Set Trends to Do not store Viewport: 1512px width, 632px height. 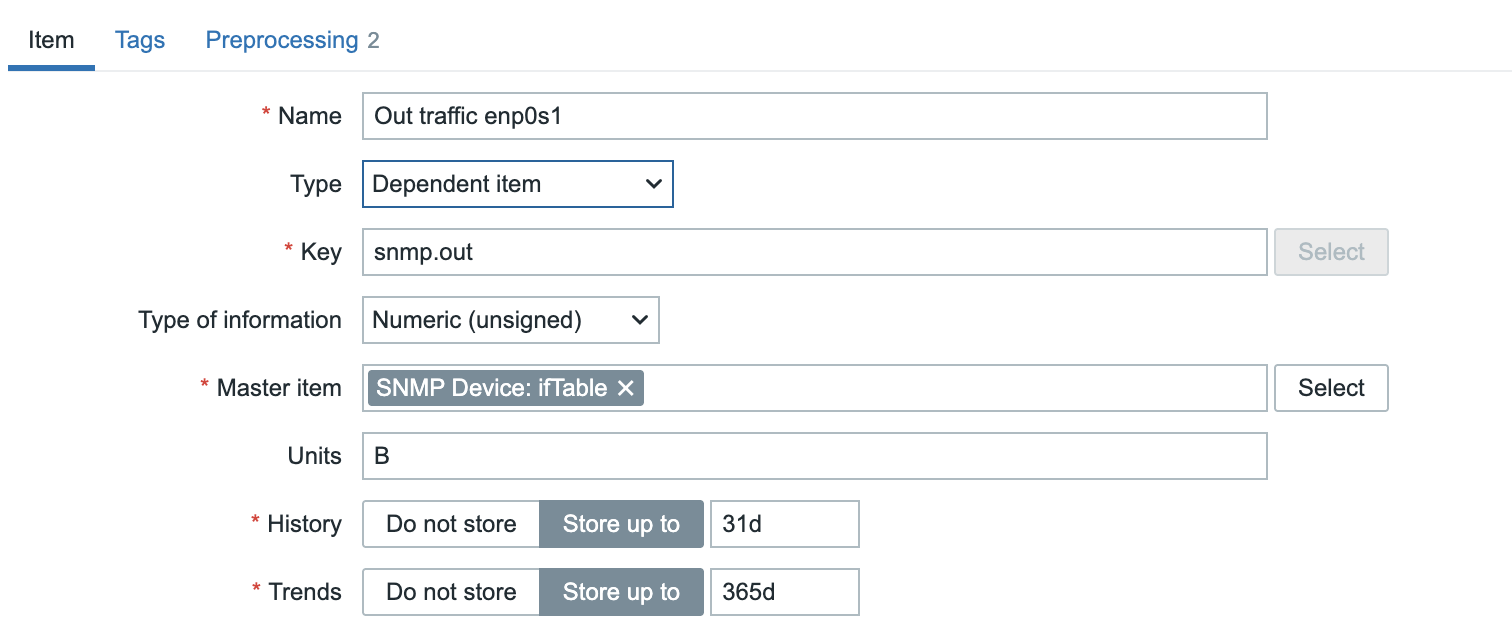[x=451, y=591]
